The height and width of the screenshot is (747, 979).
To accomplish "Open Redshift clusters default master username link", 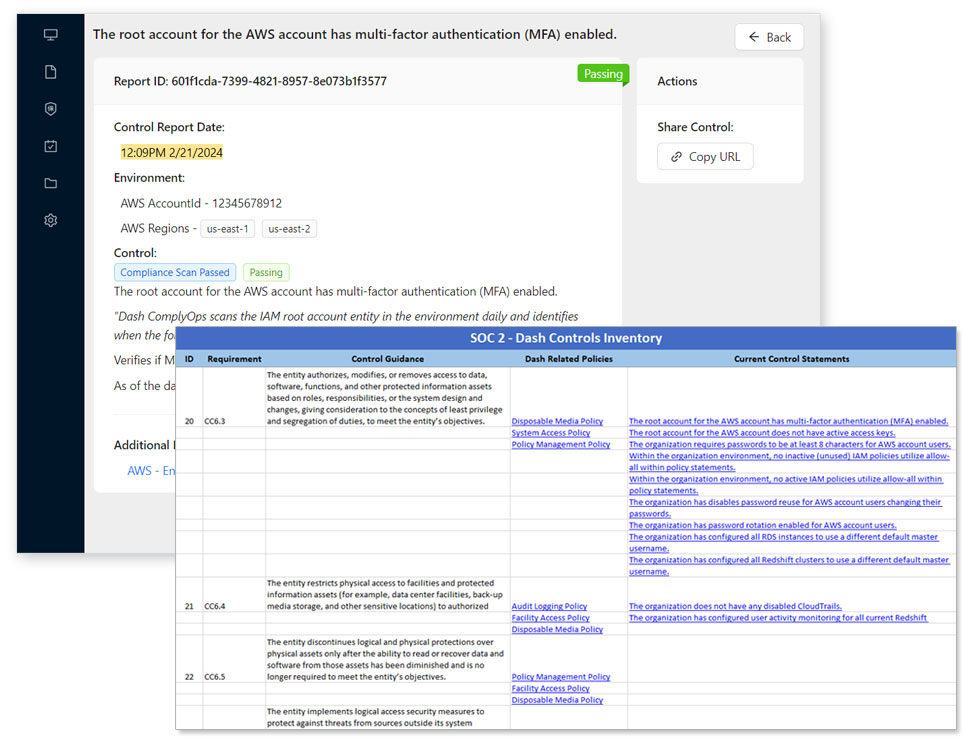I will pyautogui.click(x=789, y=565).
